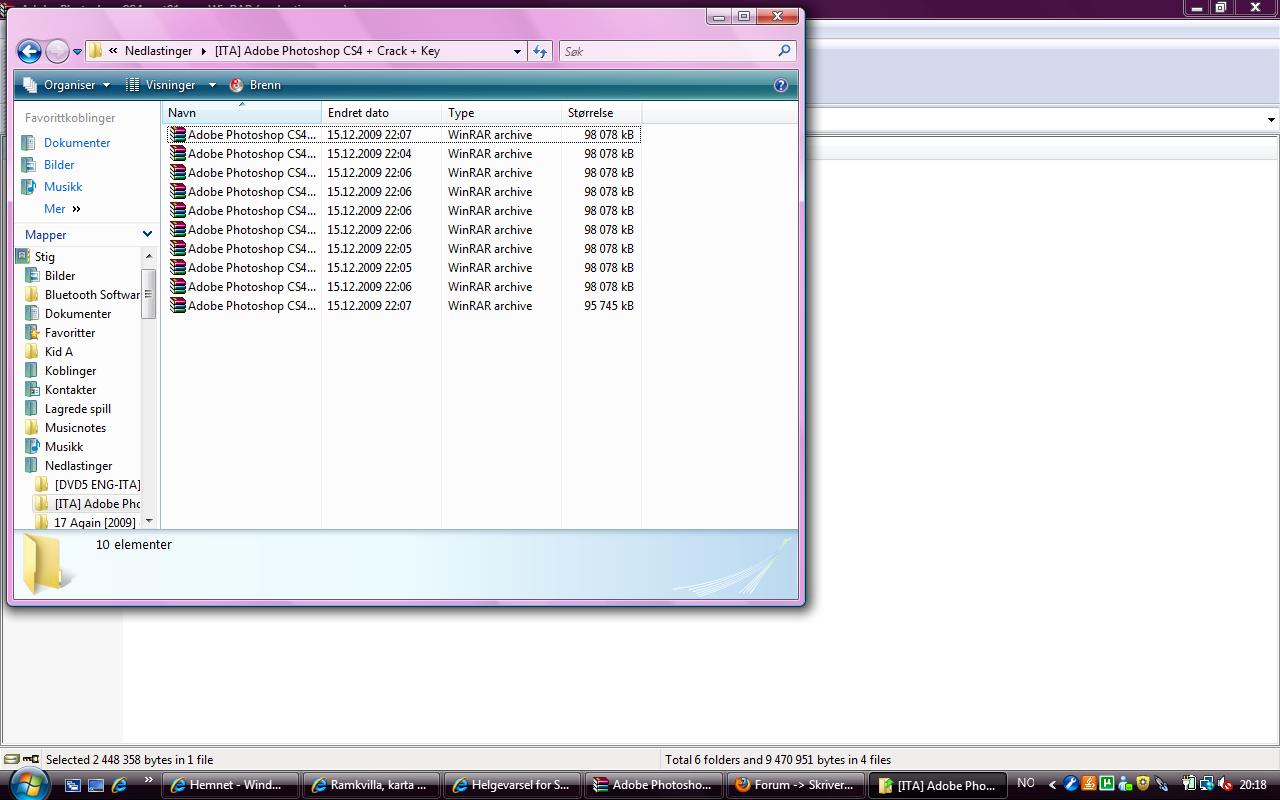Click the folder tree scrollbar down arrow
This screenshot has width=1280, height=800.
pos(149,521)
